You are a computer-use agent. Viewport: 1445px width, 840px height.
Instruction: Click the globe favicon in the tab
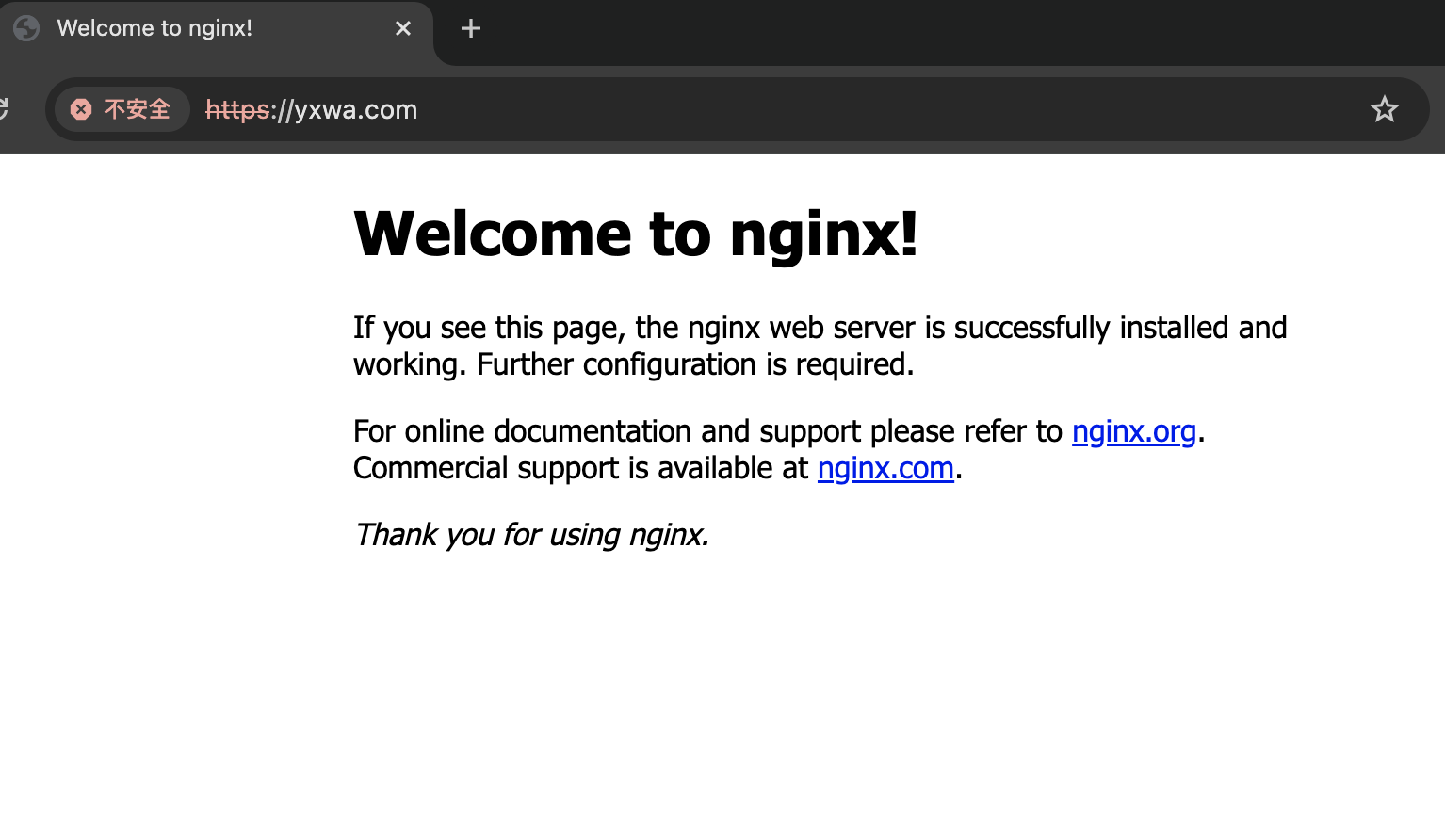tap(26, 28)
